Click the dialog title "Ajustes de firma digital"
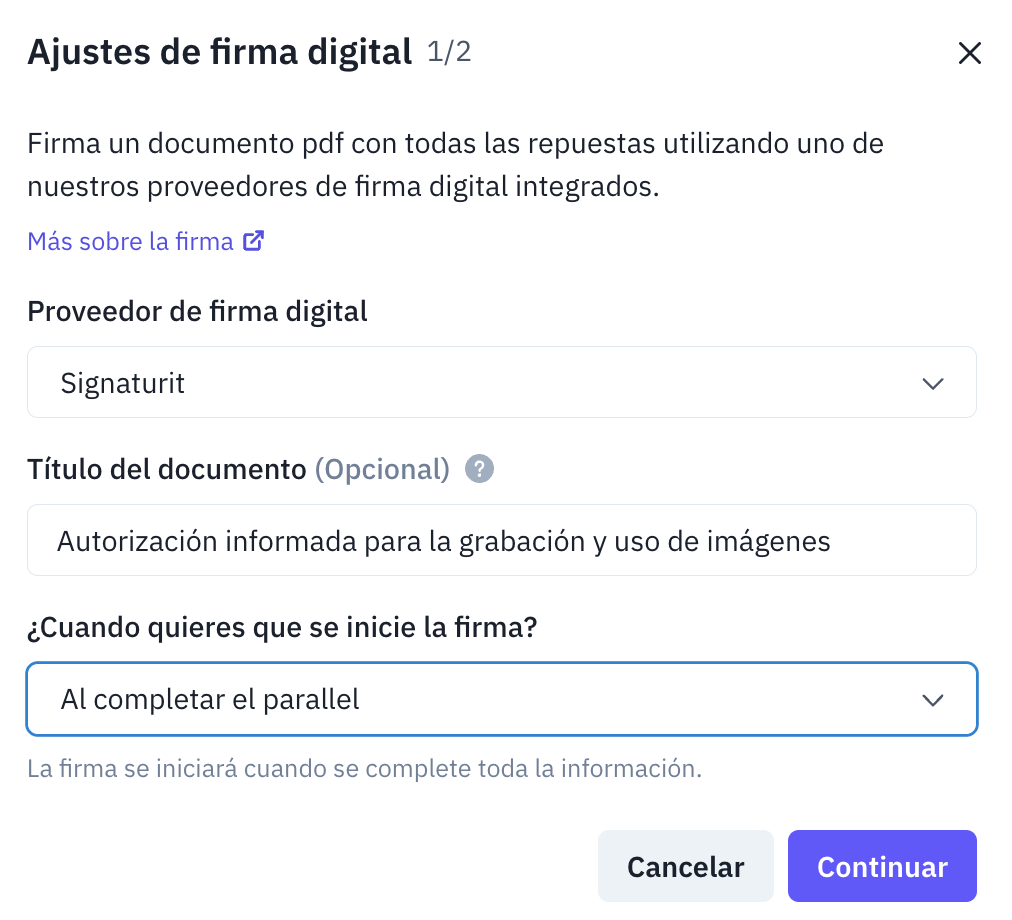Screen dimensions: 1012x920 tap(218, 51)
